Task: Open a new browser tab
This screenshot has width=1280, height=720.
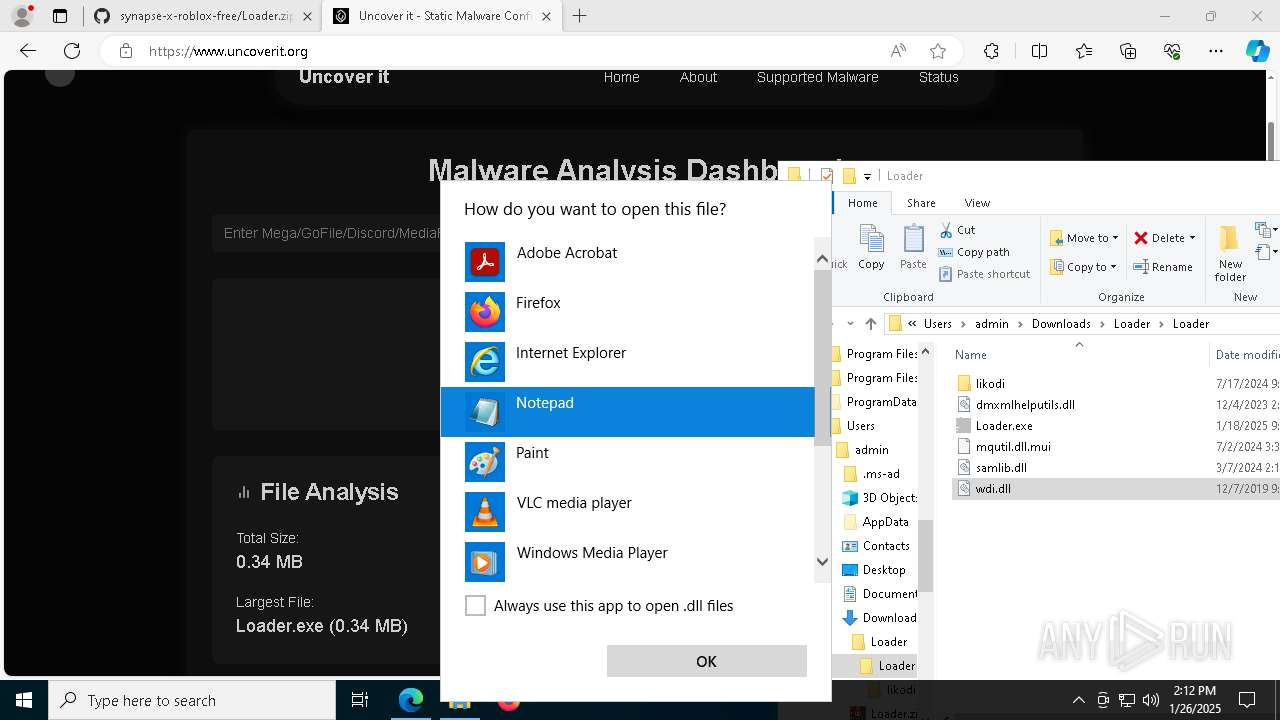Action: 580,16
